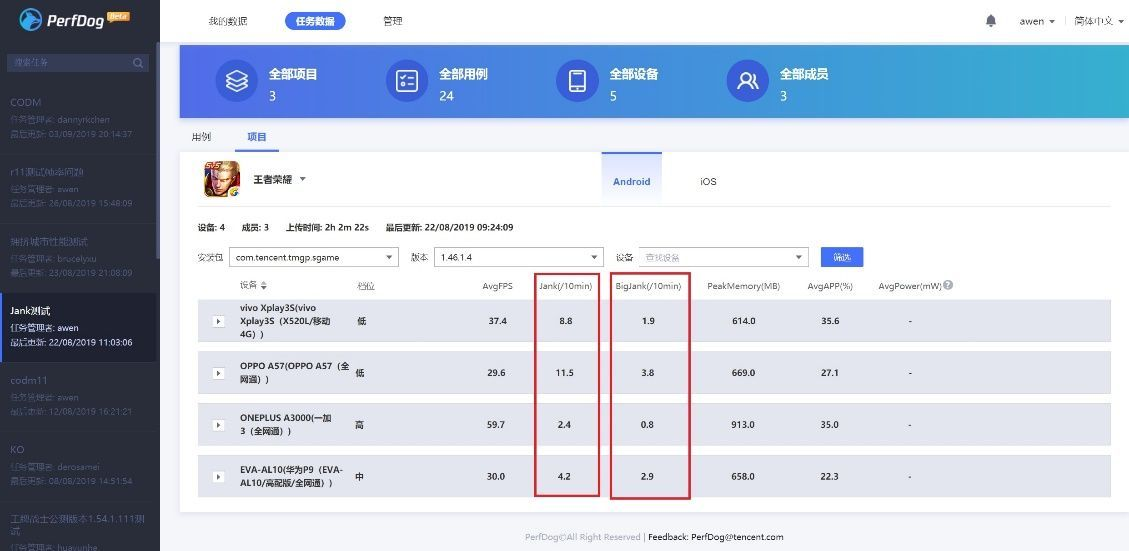Viewport: 1129px width, 551px height.
Task: Click the 全部成员 people icon
Action: pos(747,82)
